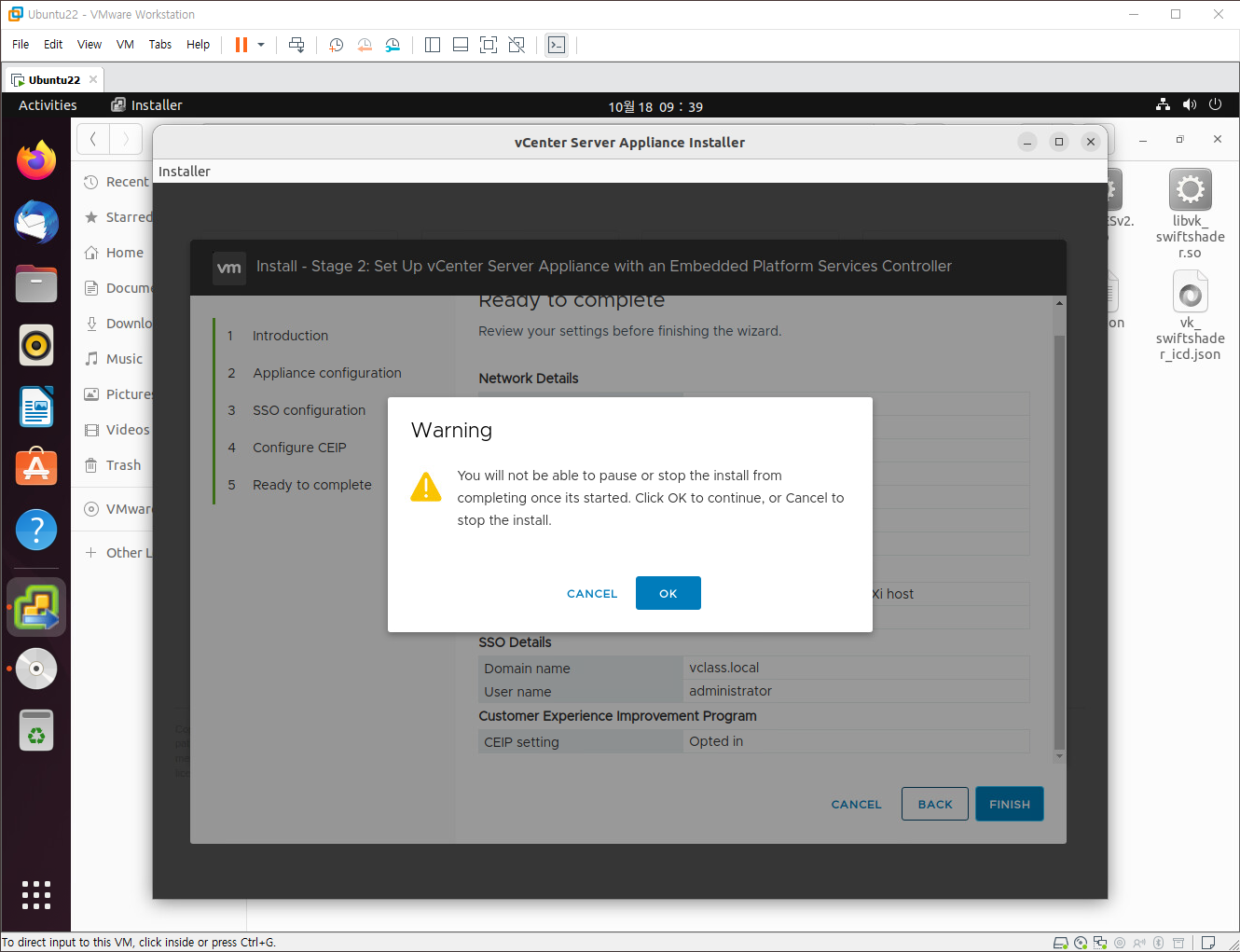
Task: Open the Edit menu
Action: [x=53, y=45]
